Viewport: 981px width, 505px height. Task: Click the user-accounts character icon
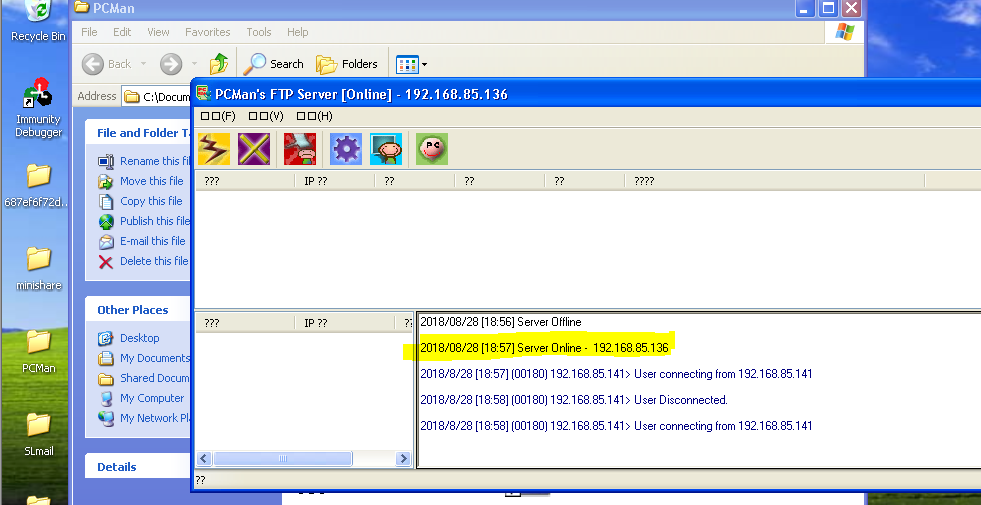386,148
